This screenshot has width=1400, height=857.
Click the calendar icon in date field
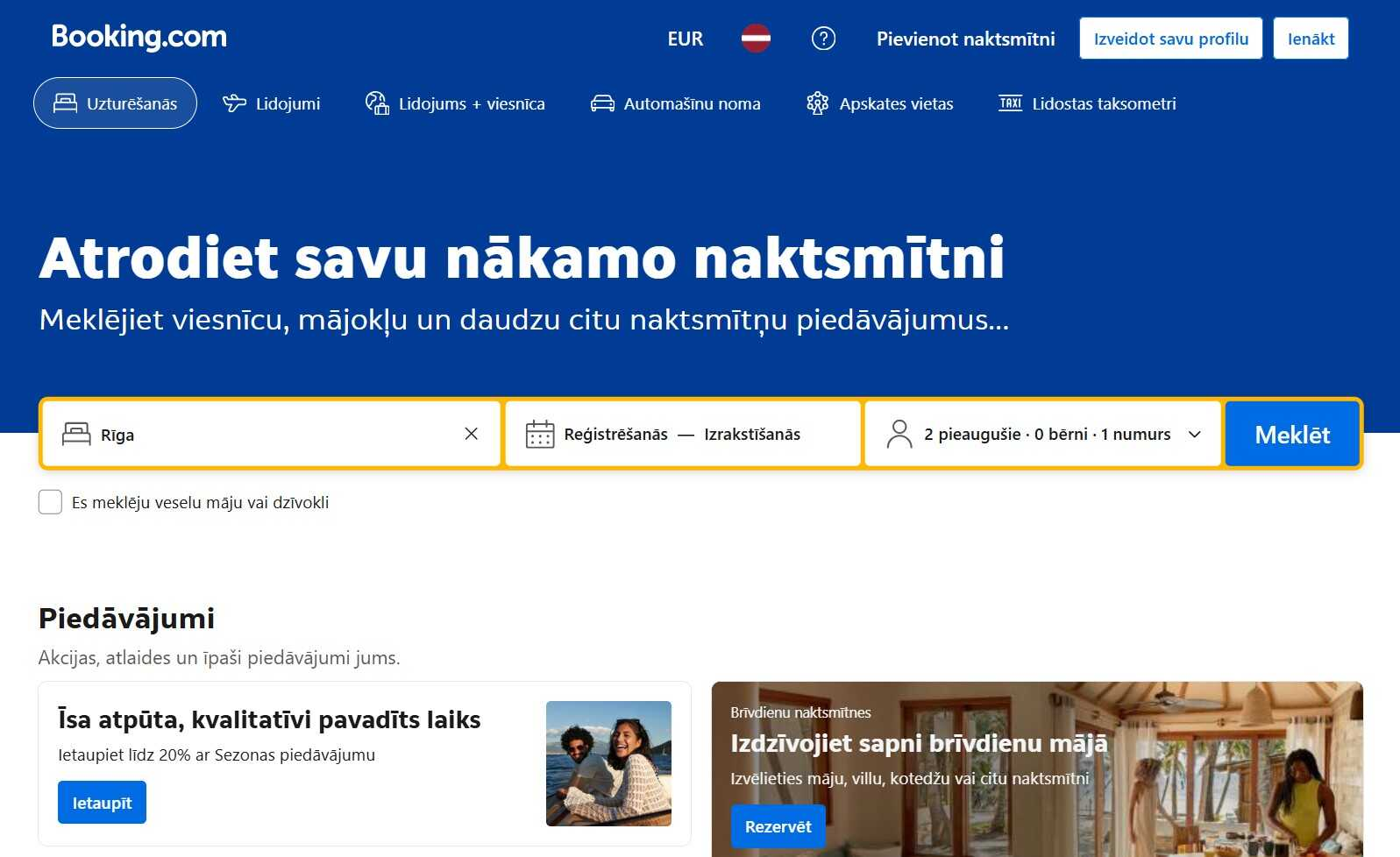pos(540,434)
